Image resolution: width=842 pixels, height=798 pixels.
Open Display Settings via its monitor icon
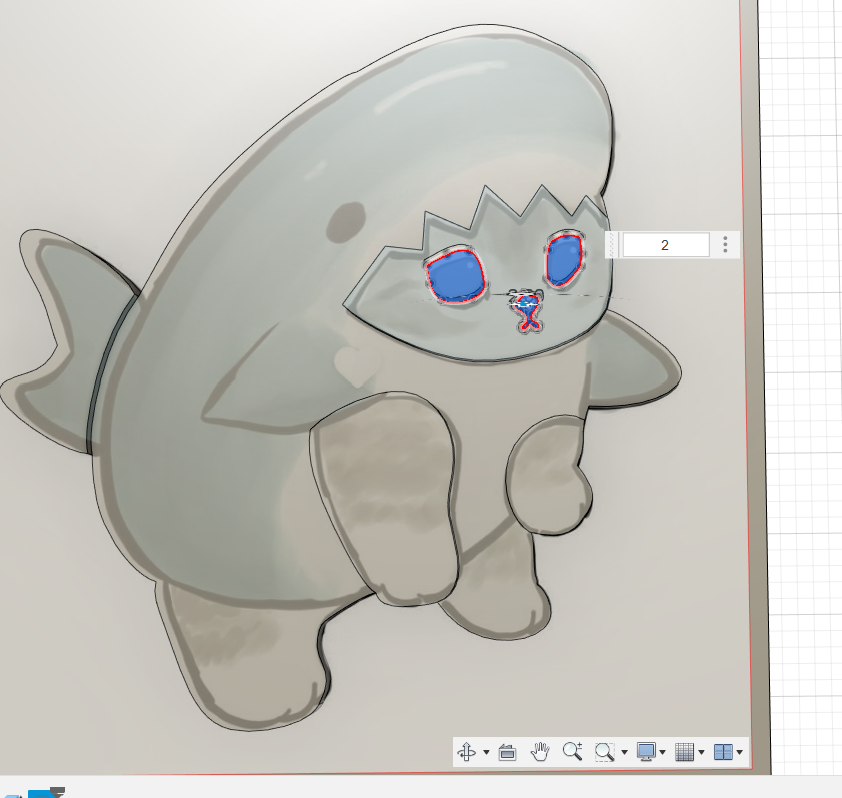tap(648, 751)
